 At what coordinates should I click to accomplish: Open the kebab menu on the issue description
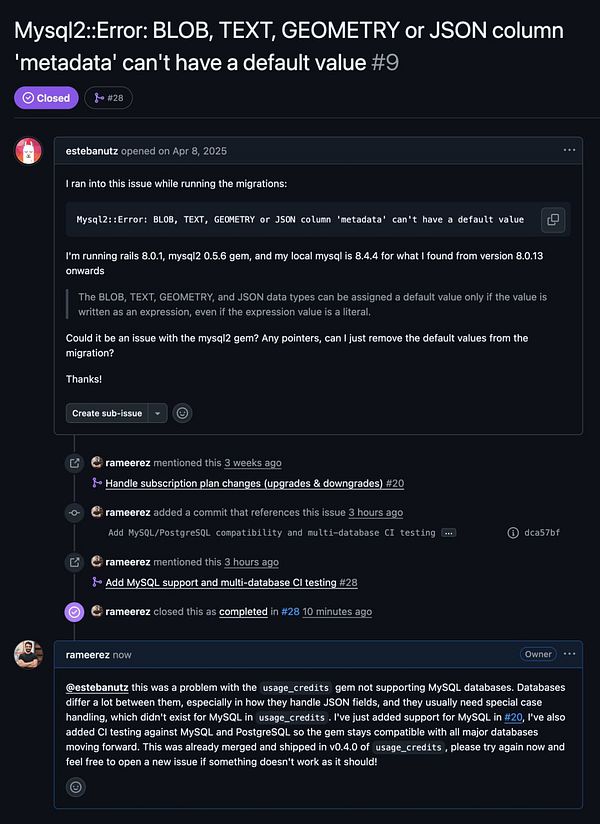click(x=569, y=150)
